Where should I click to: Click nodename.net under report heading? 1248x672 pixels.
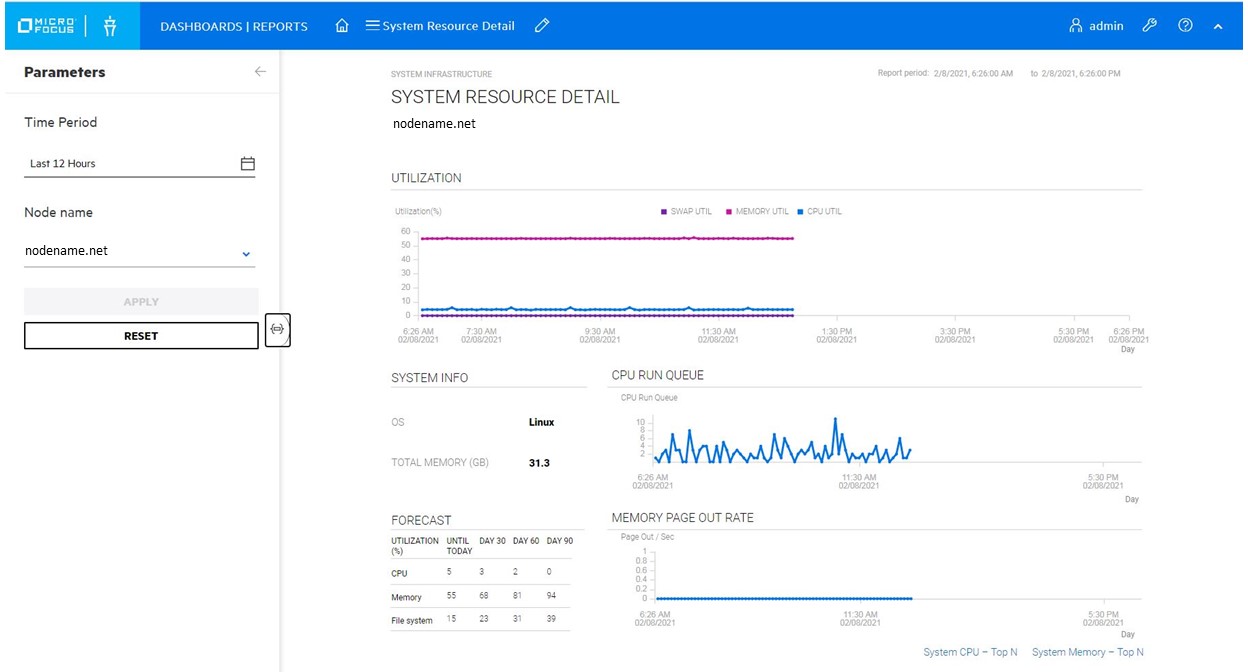tap(435, 124)
